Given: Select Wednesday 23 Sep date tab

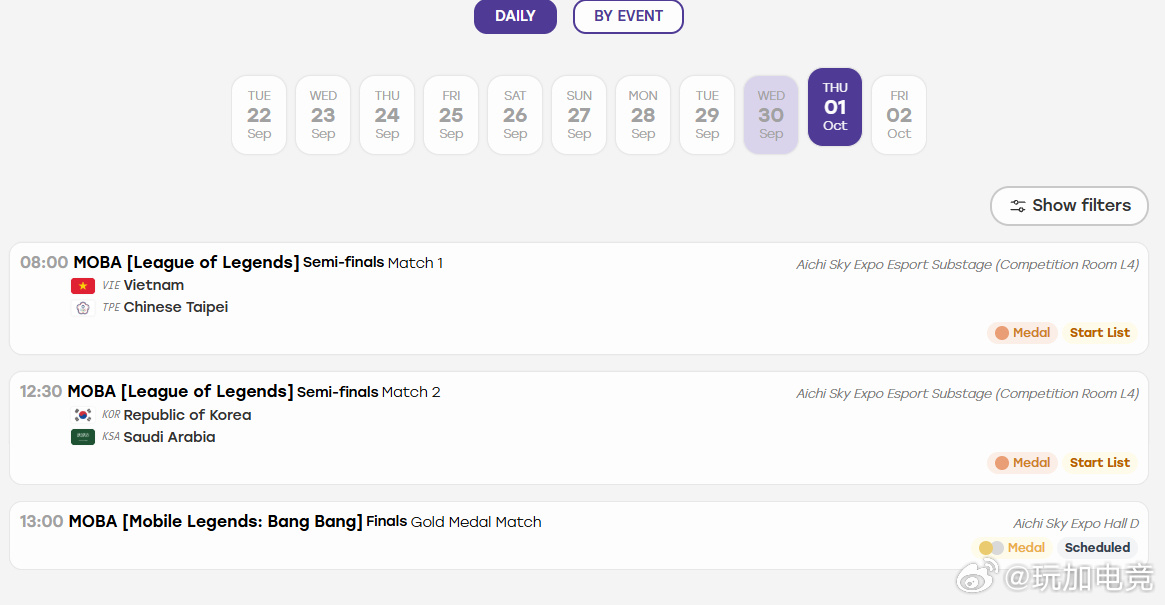Looking at the screenshot, I should tap(323, 115).
